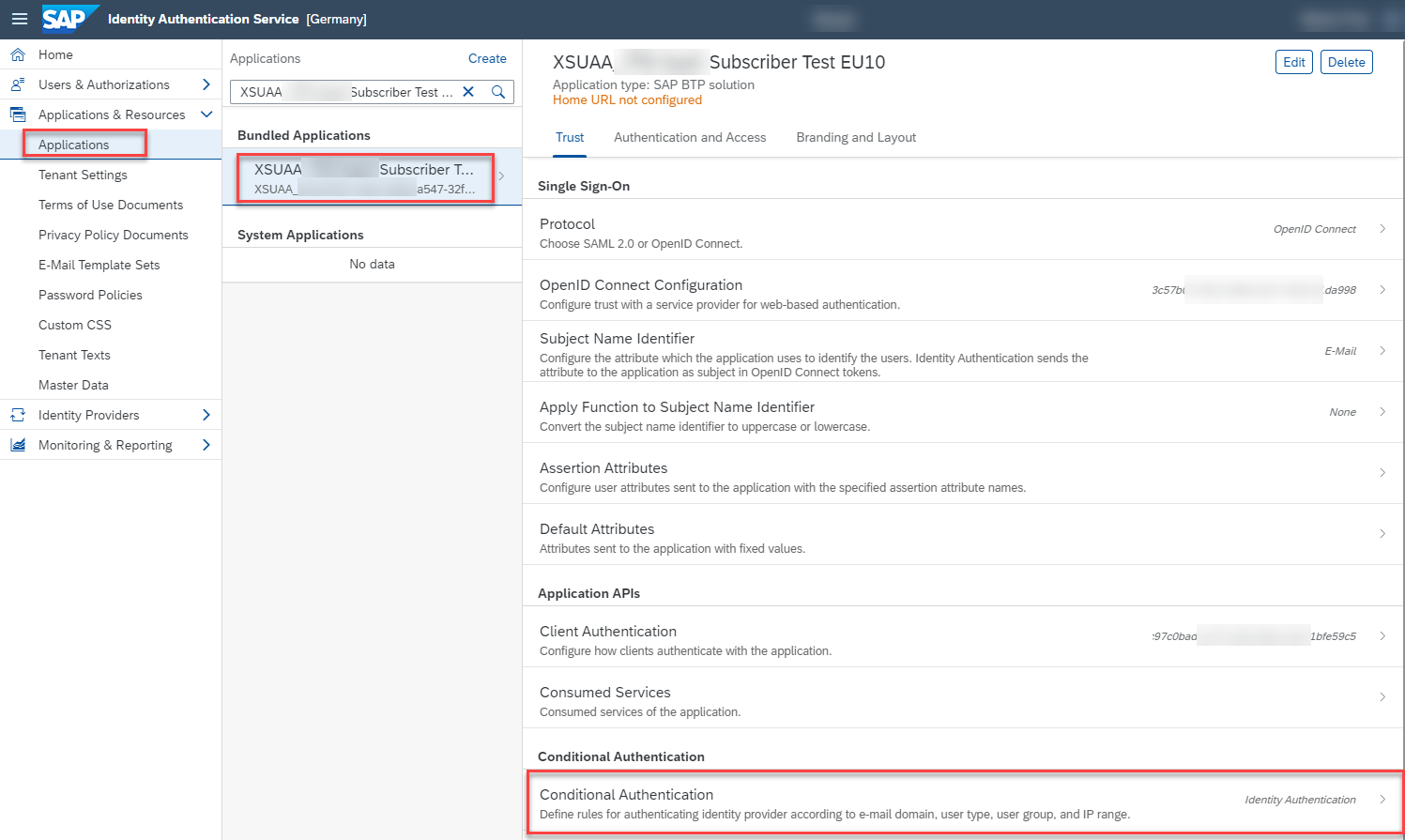The height and width of the screenshot is (840, 1405).
Task: Switch to Authentication and Access tab
Action: (690, 137)
